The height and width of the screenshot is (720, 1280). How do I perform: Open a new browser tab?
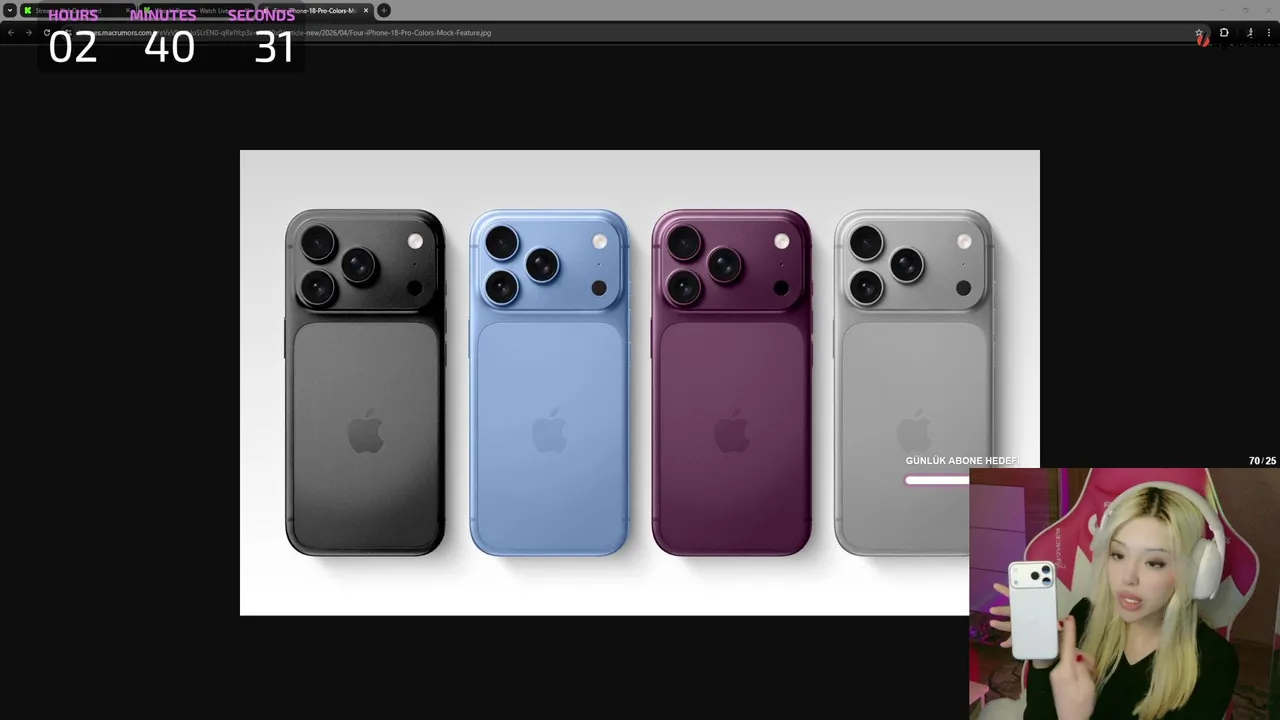point(384,11)
